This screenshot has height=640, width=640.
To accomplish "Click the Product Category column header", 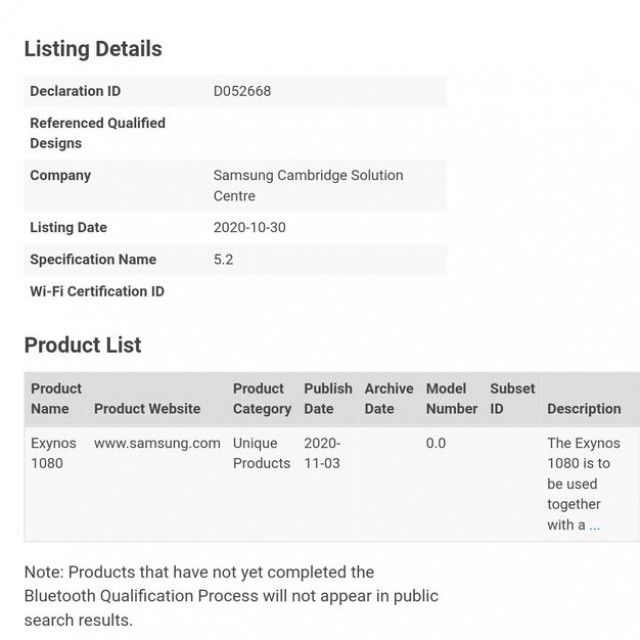I will pos(262,398).
